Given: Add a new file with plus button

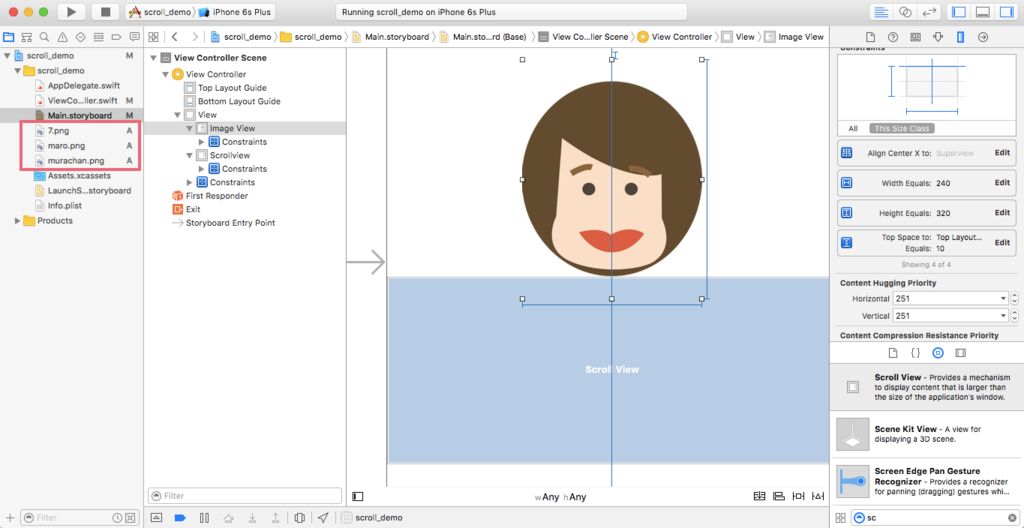Looking at the screenshot, I should (9, 518).
